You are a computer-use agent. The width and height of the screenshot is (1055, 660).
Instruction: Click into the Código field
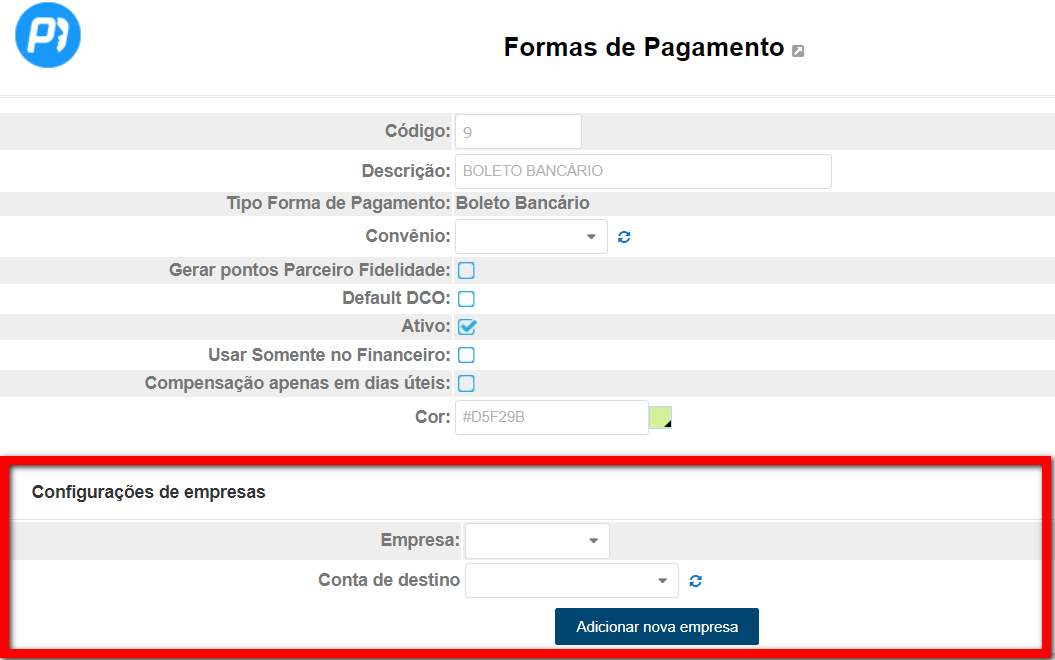click(x=518, y=131)
